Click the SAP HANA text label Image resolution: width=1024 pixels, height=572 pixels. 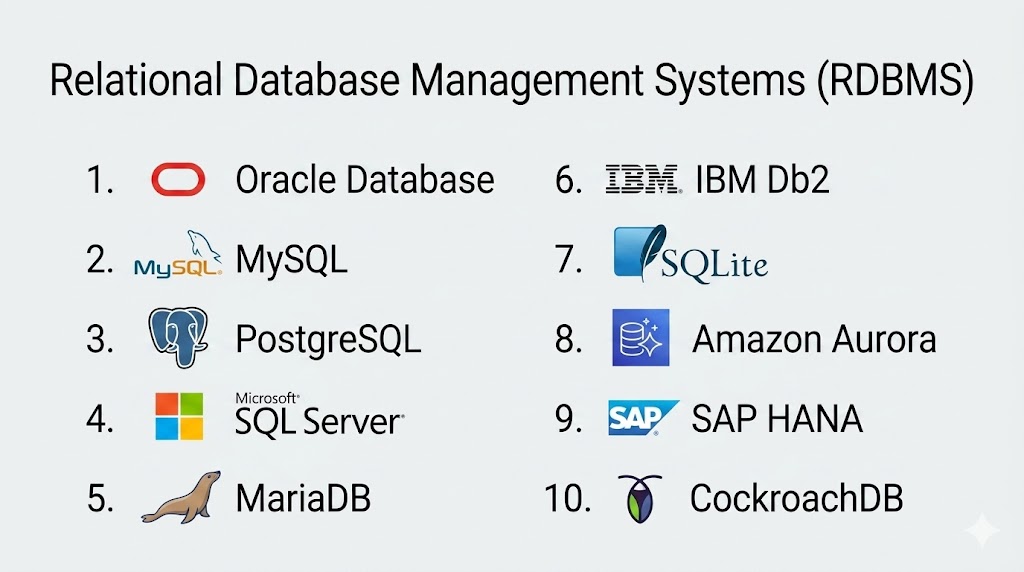click(x=777, y=418)
